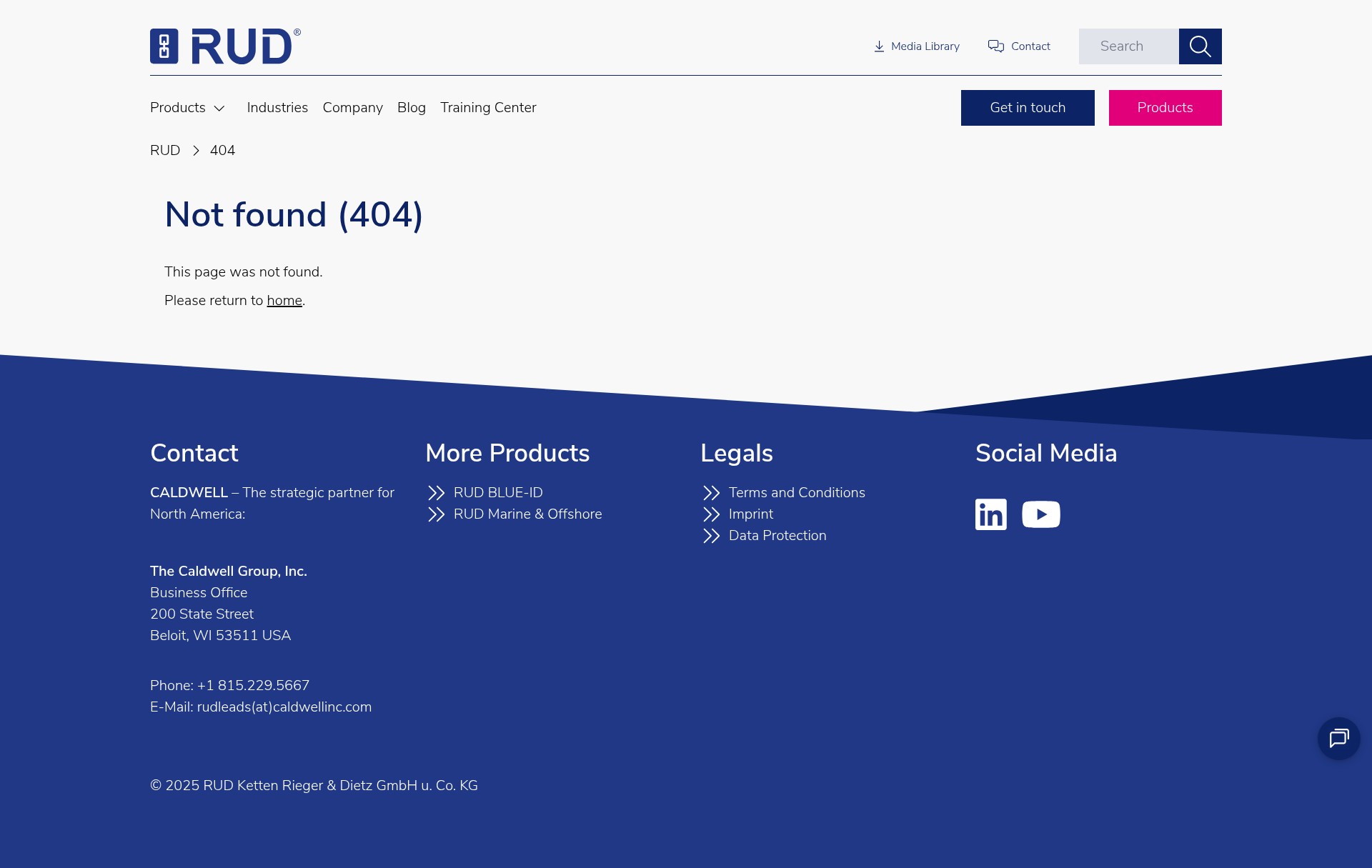Open the Blog menu item

tap(412, 108)
